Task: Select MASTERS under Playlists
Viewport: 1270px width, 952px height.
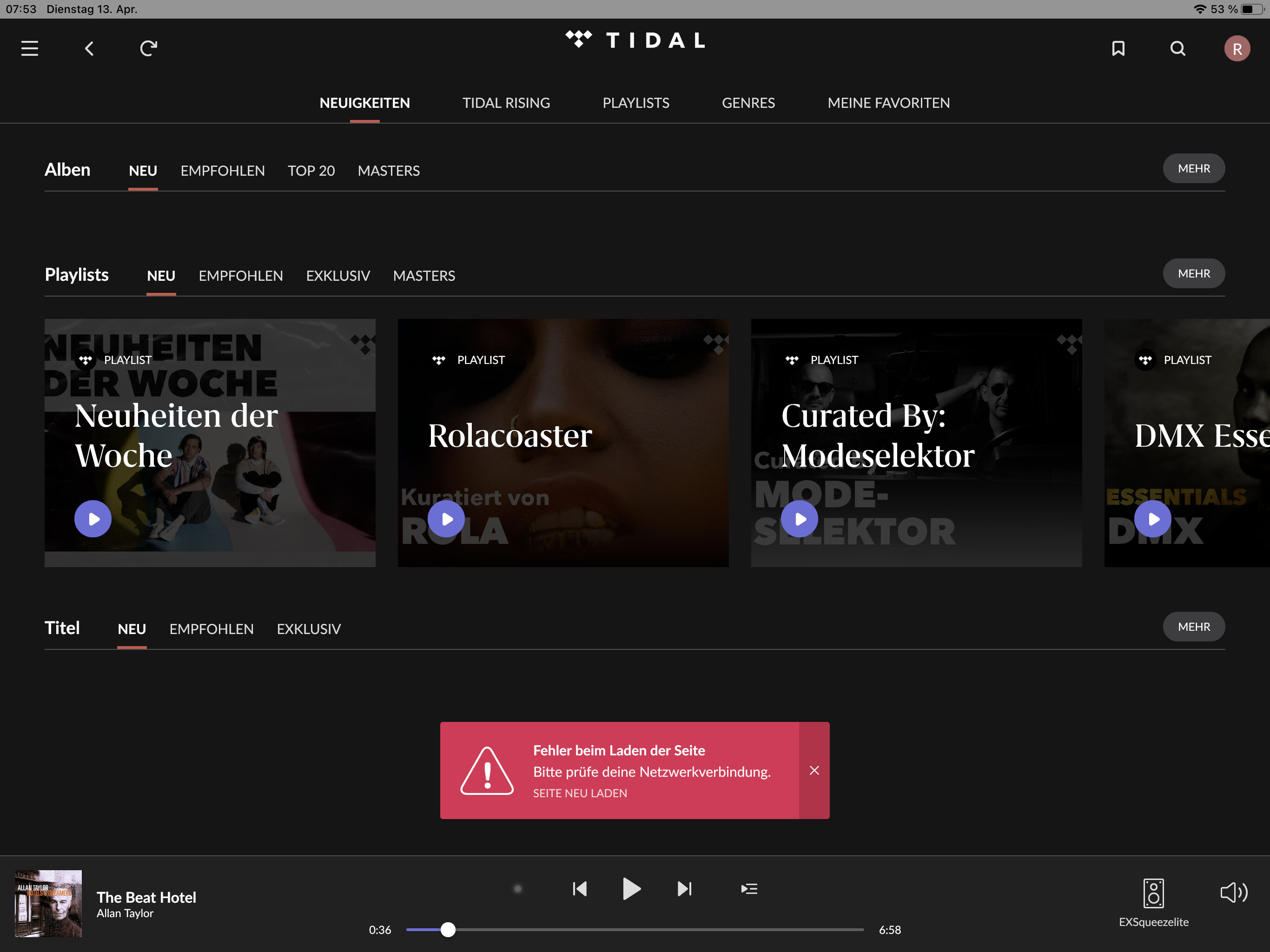Action: 423,276
